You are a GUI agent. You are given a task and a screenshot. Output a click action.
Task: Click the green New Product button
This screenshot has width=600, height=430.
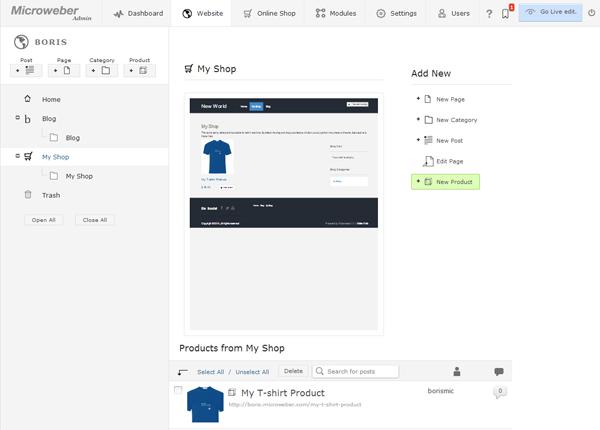tap(445, 182)
